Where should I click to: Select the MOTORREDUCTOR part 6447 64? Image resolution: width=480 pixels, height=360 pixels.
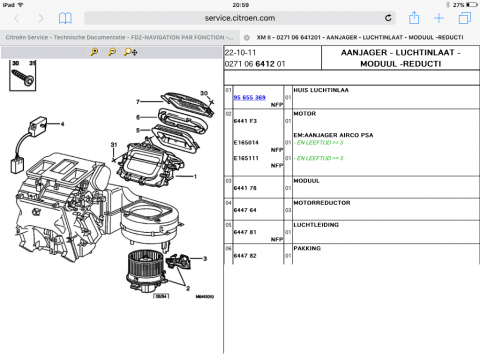pyautogui.click(x=245, y=210)
